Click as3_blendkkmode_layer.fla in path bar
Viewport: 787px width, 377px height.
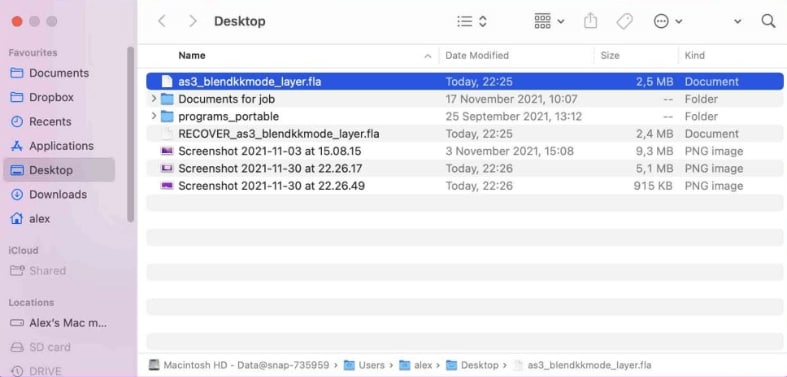coord(583,365)
